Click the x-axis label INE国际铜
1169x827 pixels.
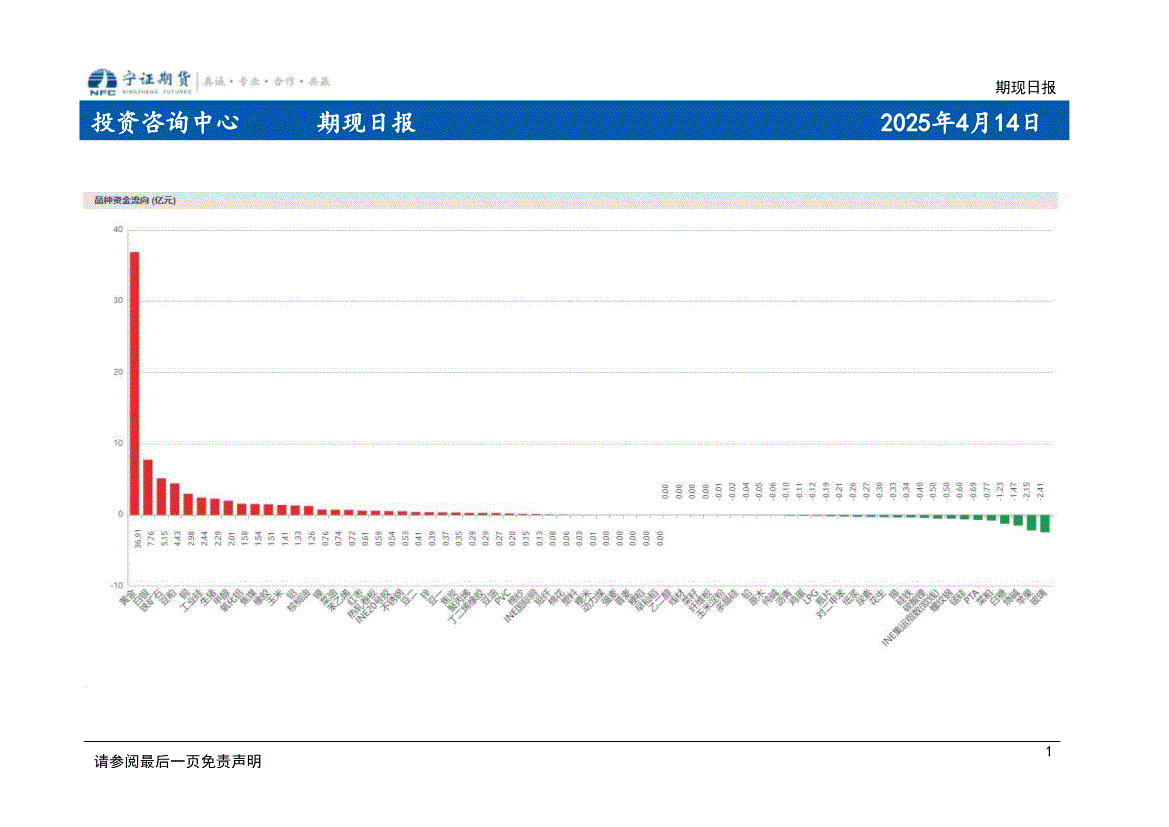(x=520, y=606)
